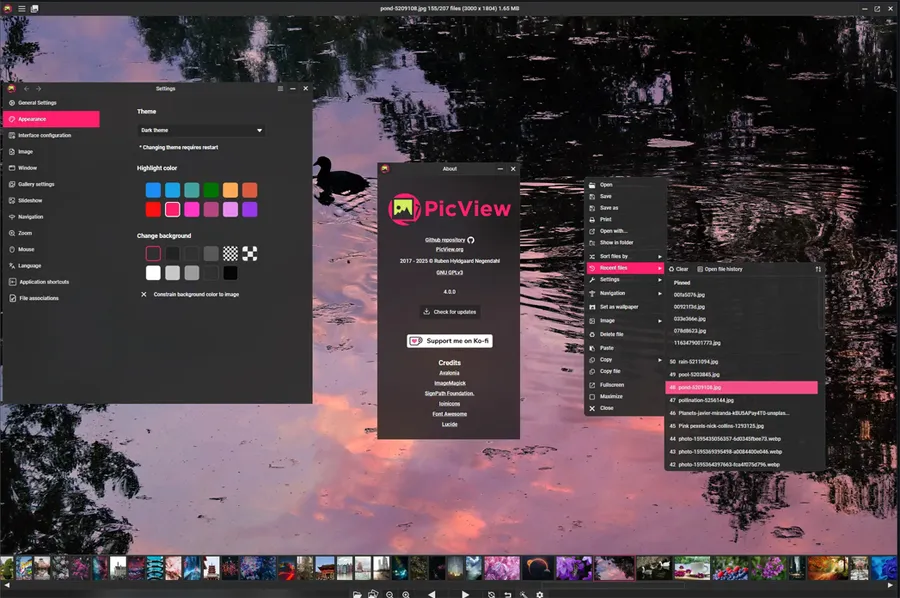Select the fine checkerboard background swatch
The height and width of the screenshot is (598, 900).
point(230,254)
